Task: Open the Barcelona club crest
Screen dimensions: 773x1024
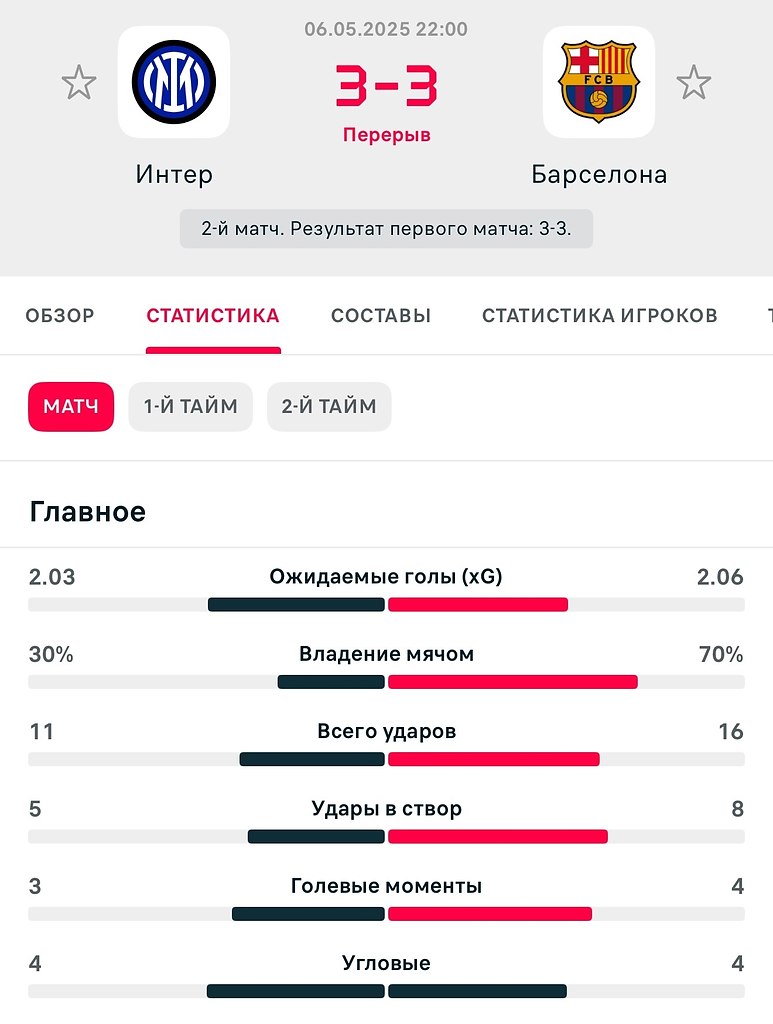Action: (599, 82)
